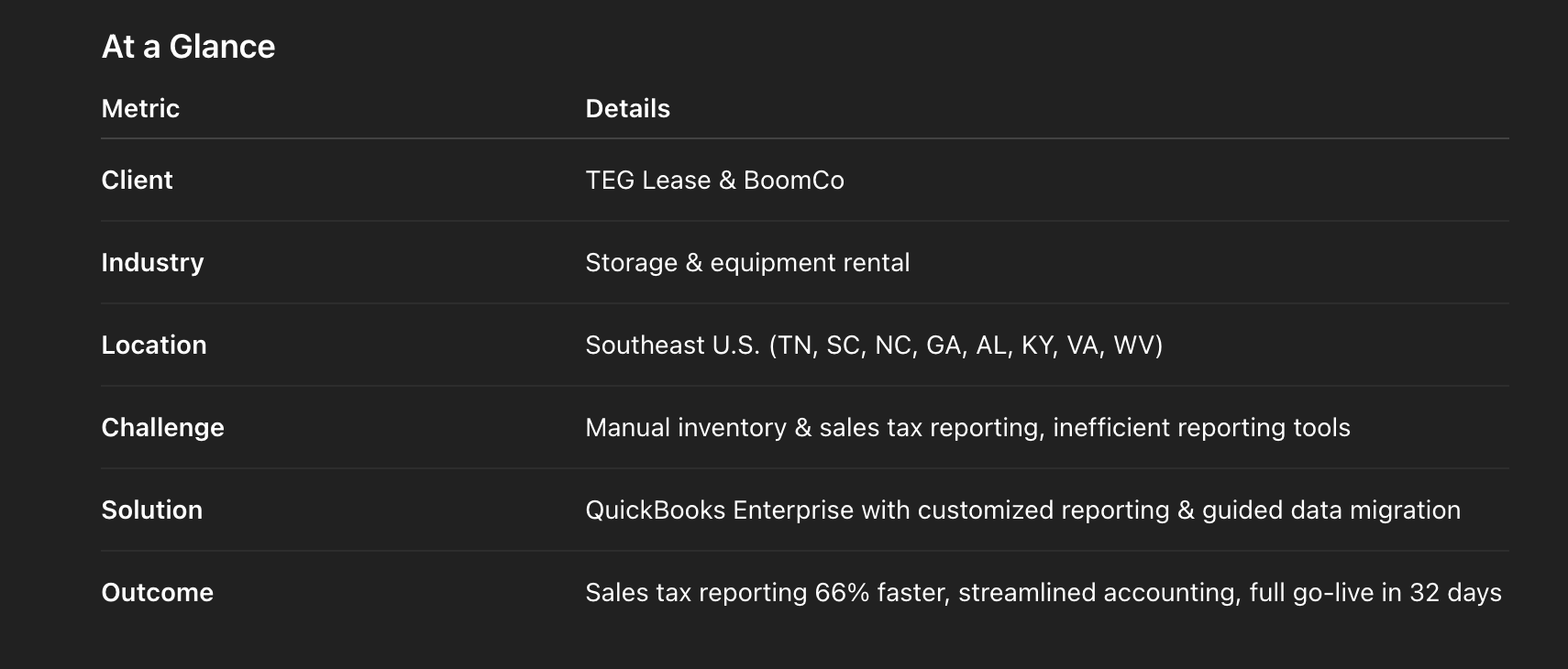The width and height of the screenshot is (1568, 669).
Task: Click the Solution row label
Action: pyautogui.click(x=152, y=510)
